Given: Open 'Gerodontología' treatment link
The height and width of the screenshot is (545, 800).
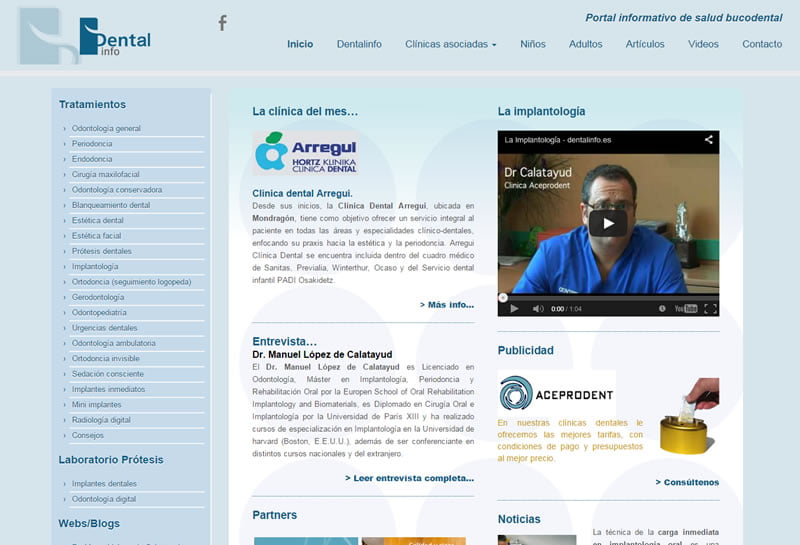Looking at the screenshot, I should [98, 297].
